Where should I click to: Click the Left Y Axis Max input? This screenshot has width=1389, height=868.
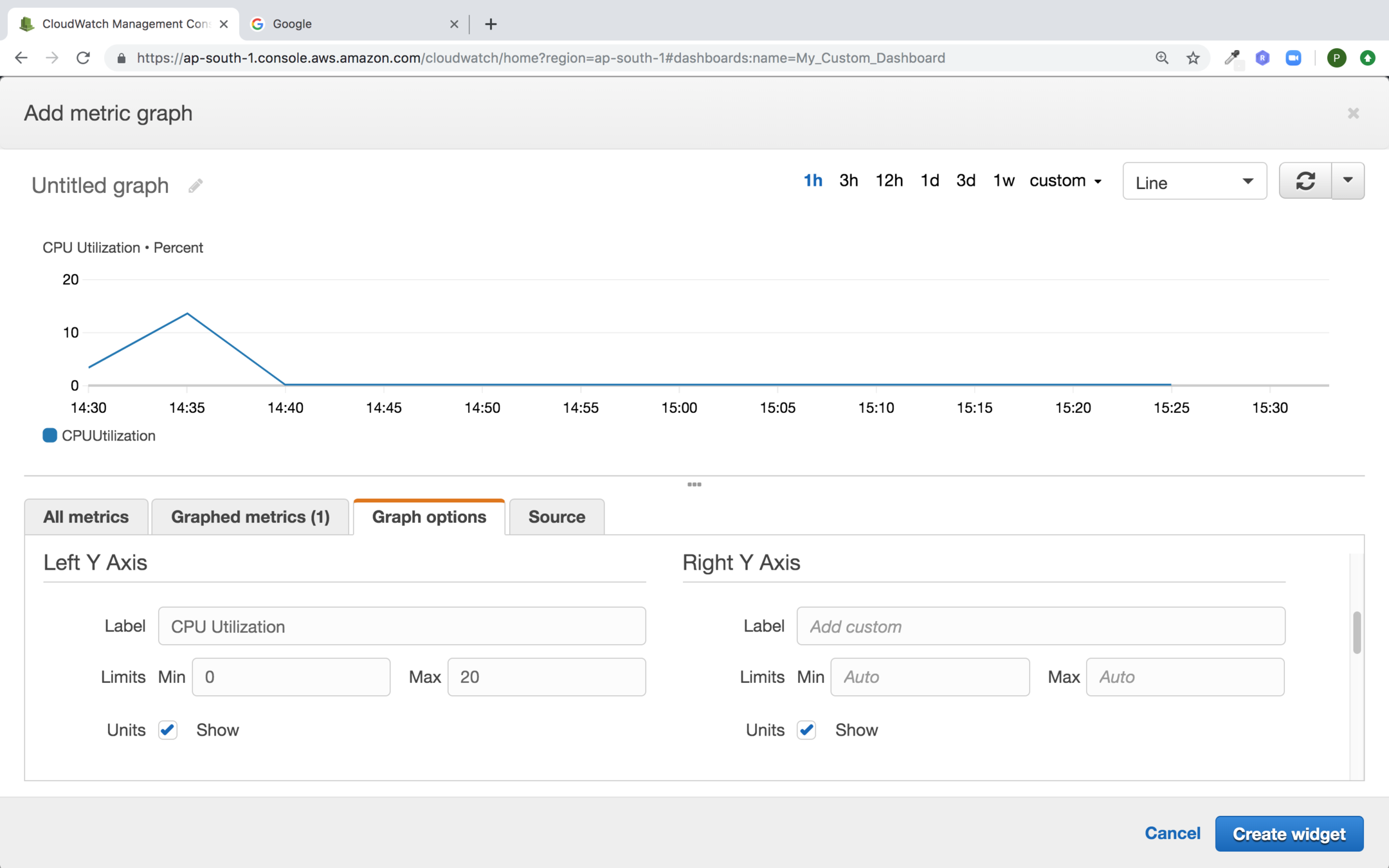coord(546,677)
